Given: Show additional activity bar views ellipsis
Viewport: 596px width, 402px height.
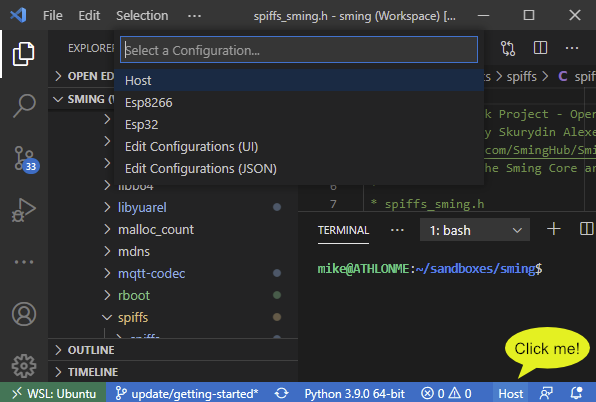Looking at the screenshot, I should (x=24, y=262).
